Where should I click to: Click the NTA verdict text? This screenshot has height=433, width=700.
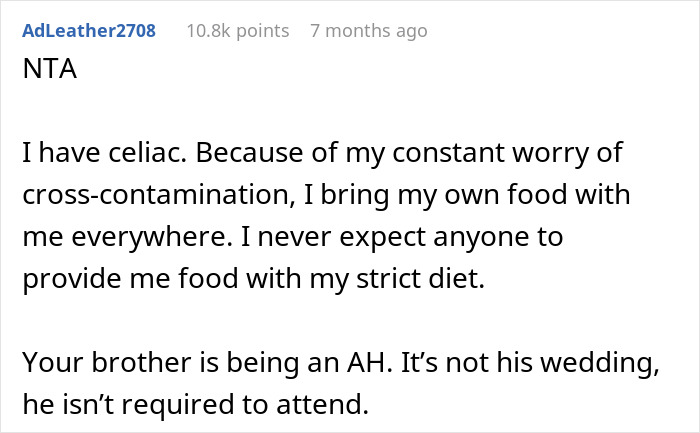pyautogui.click(x=43, y=75)
